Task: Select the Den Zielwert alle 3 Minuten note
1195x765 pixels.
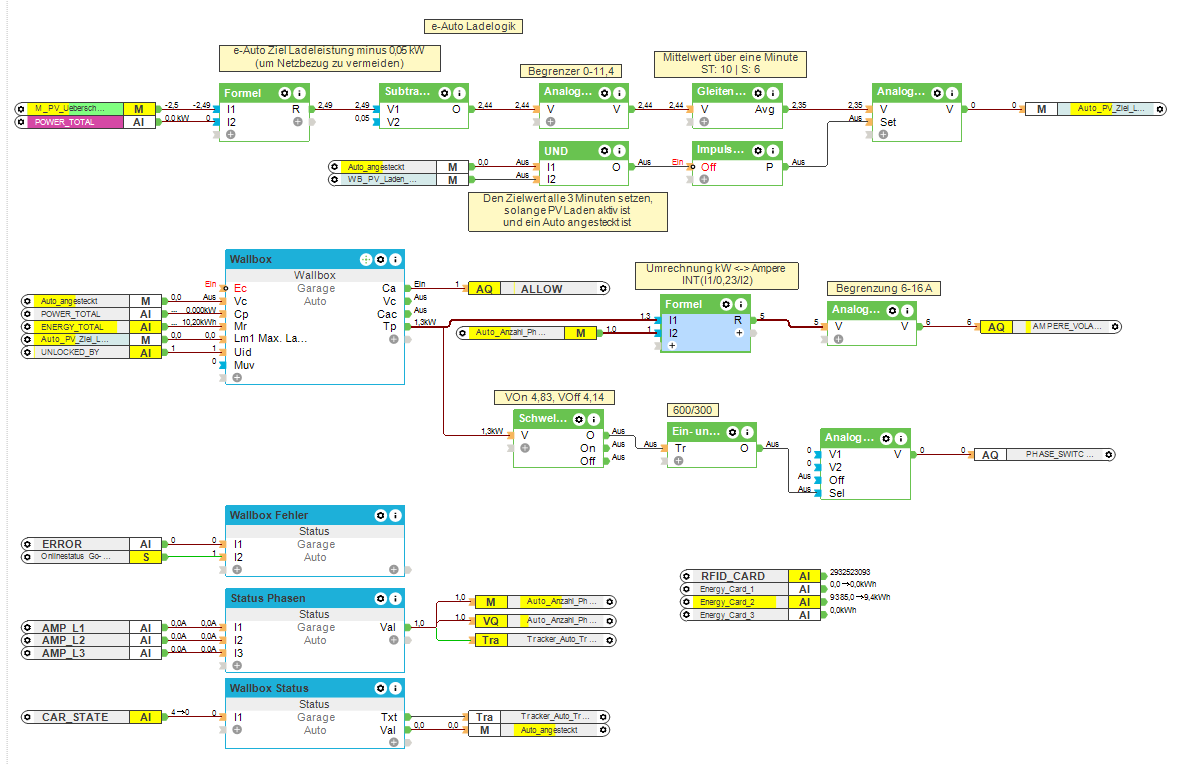Action: (x=568, y=211)
